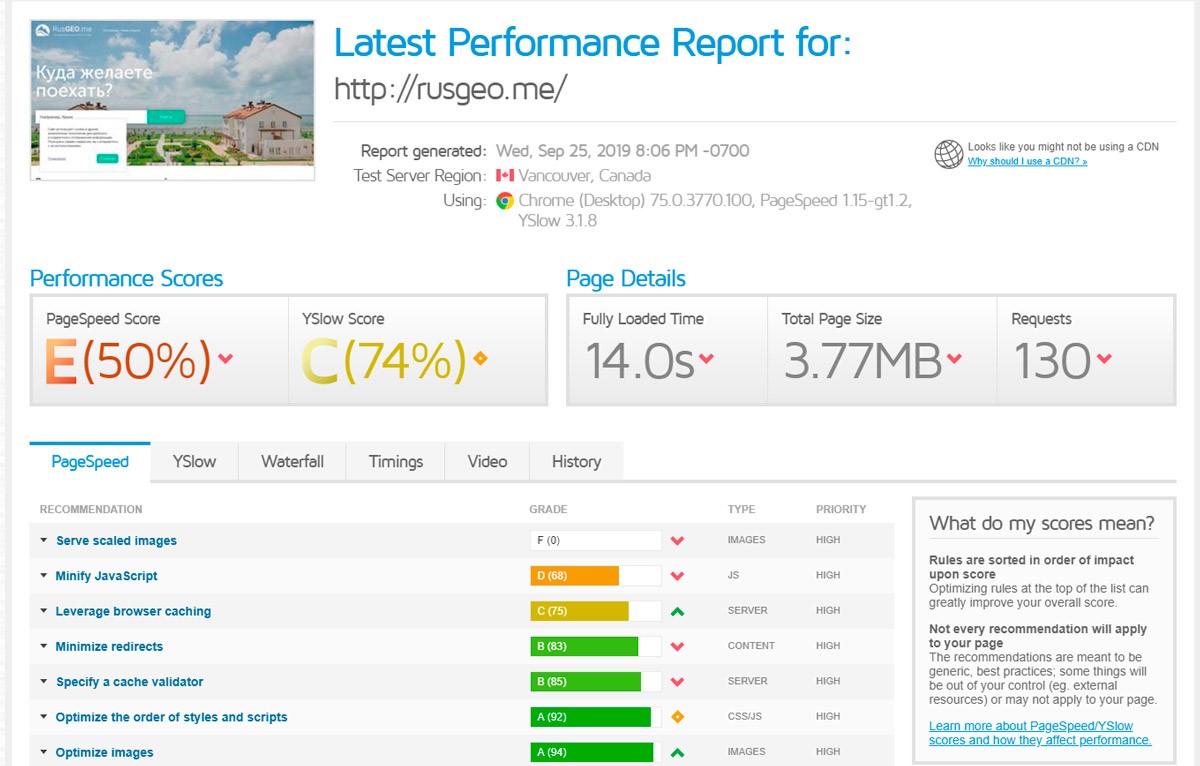1200x766 pixels.
Task: Open the Waterfall tab
Action: (292, 462)
